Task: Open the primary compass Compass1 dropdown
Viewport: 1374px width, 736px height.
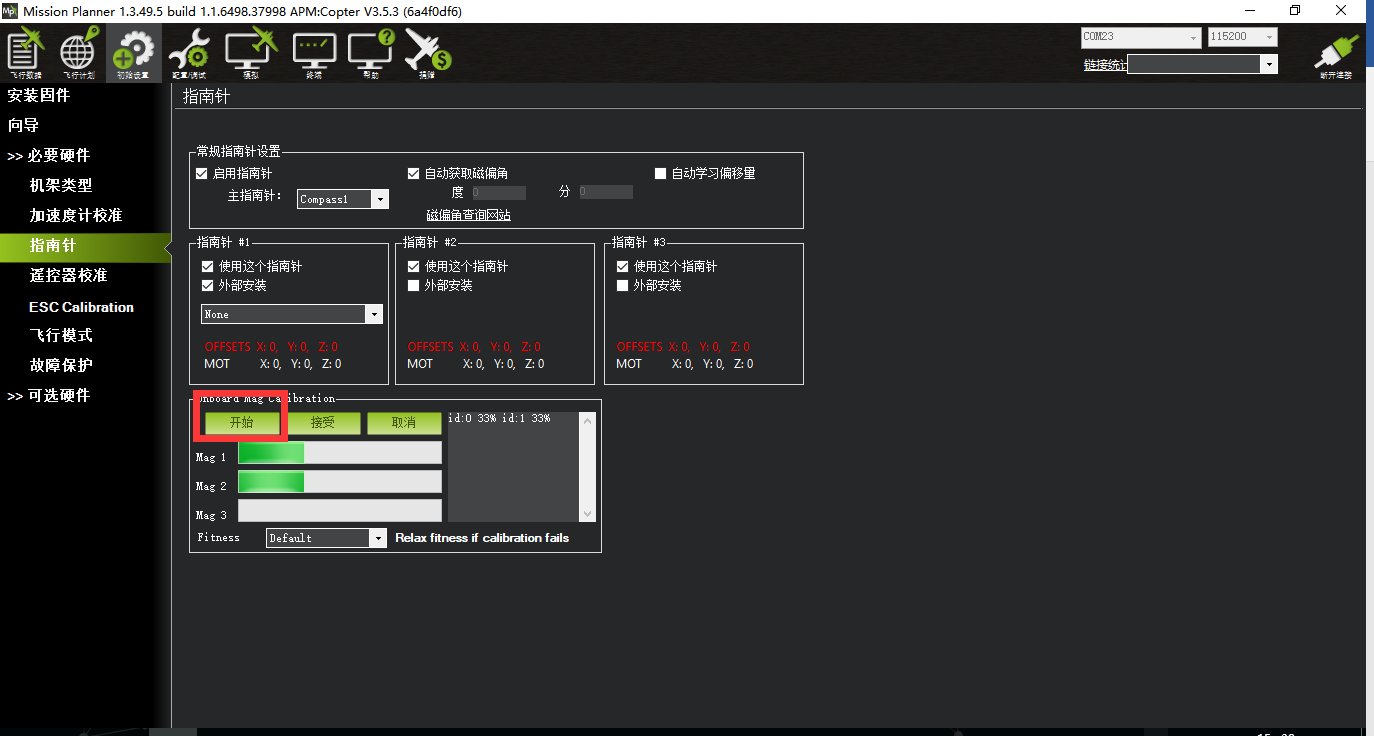Action: coord(343,199)
